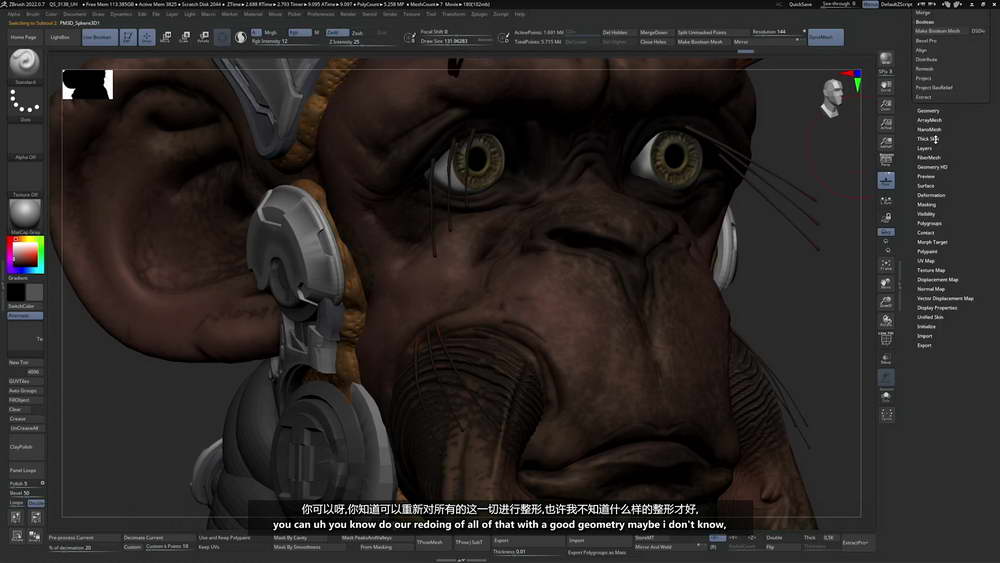
Task: Click the Ghost icon on right shelf
Action: pos(886,377)
